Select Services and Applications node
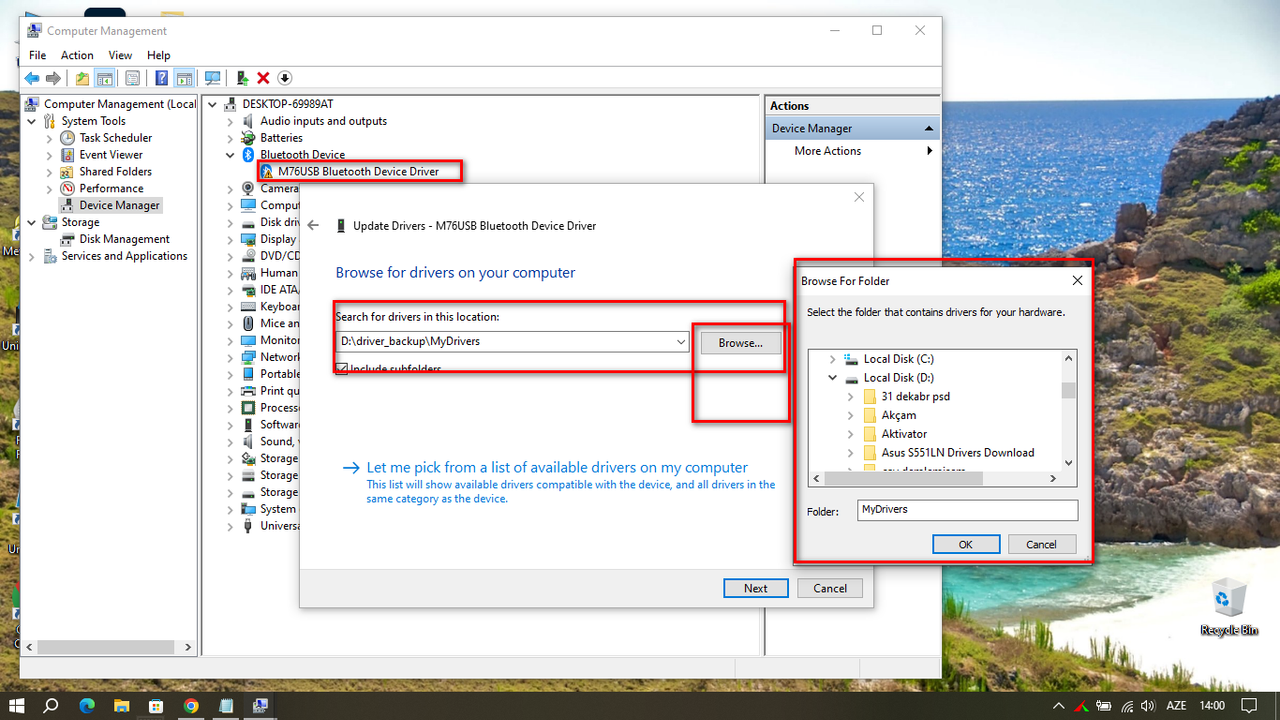This screenshot has height=720, width=1280. tap(124, 256)
